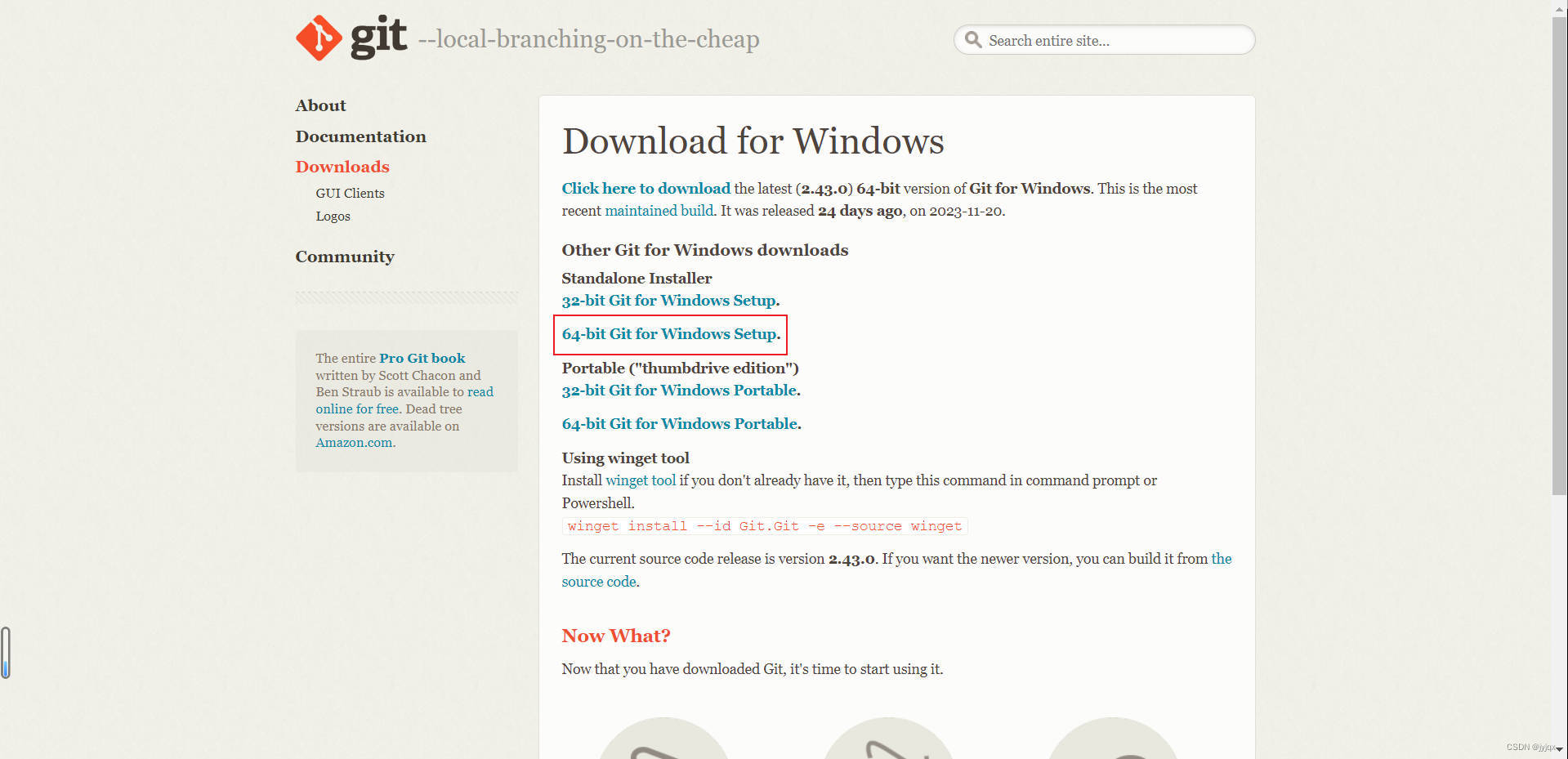Download 64-bit Git for Windows Setup

point(669,334)
